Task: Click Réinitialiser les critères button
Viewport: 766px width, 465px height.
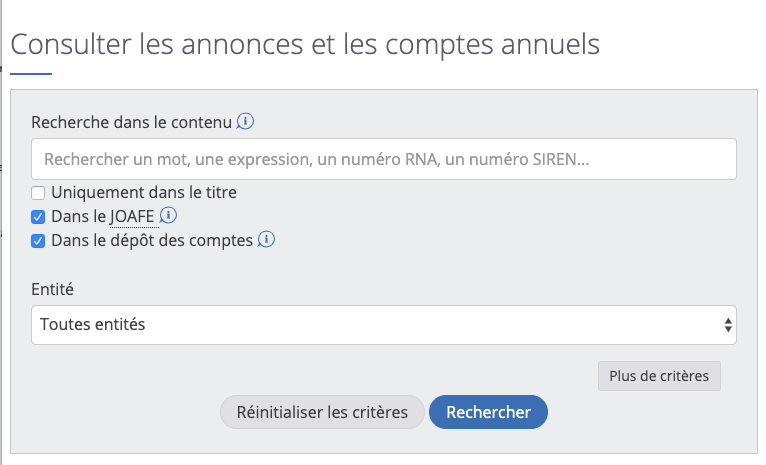Action: [322, 412]
